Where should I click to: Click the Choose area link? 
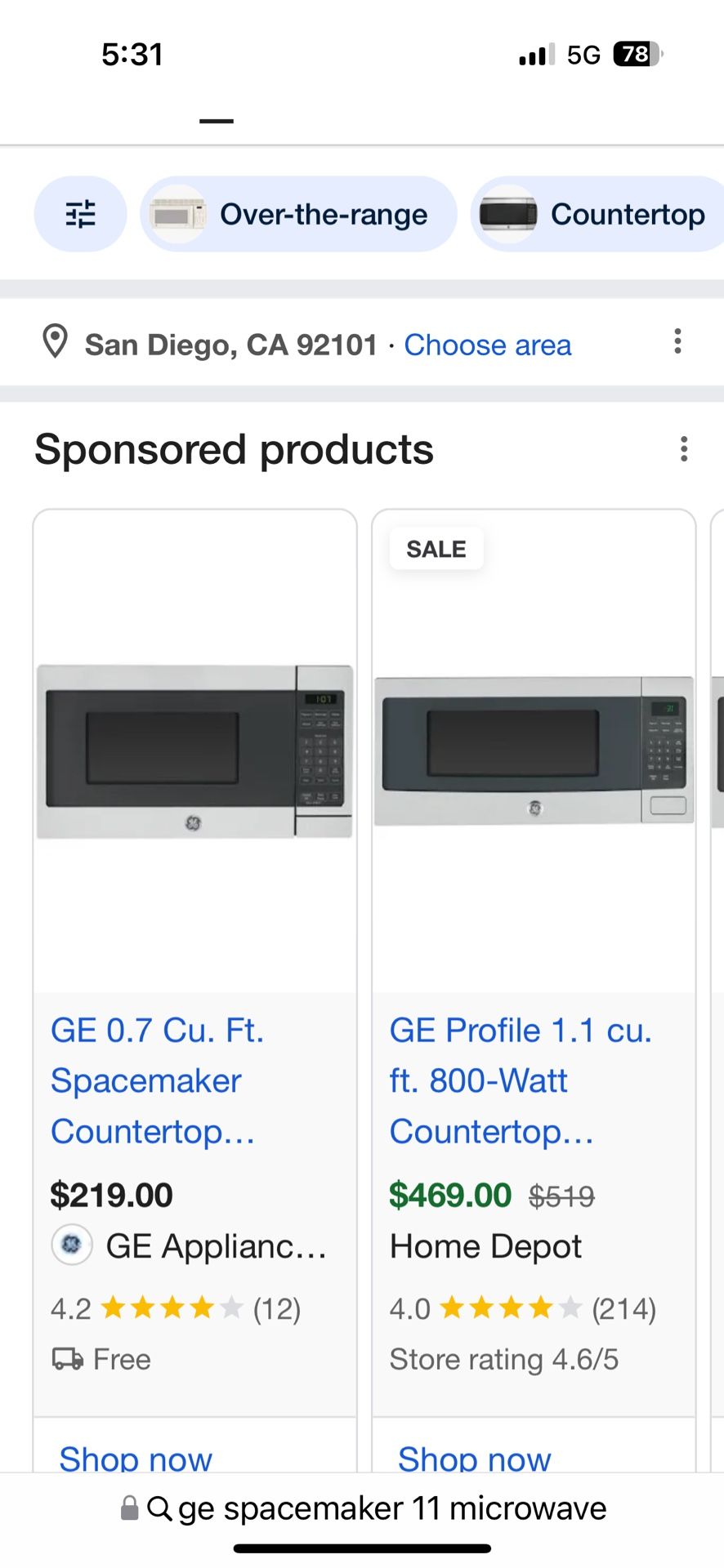(488, 345)
